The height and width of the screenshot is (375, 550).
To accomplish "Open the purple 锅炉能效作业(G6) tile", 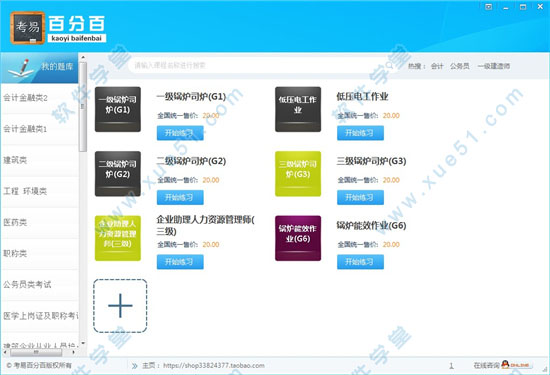I will [298, 238].
